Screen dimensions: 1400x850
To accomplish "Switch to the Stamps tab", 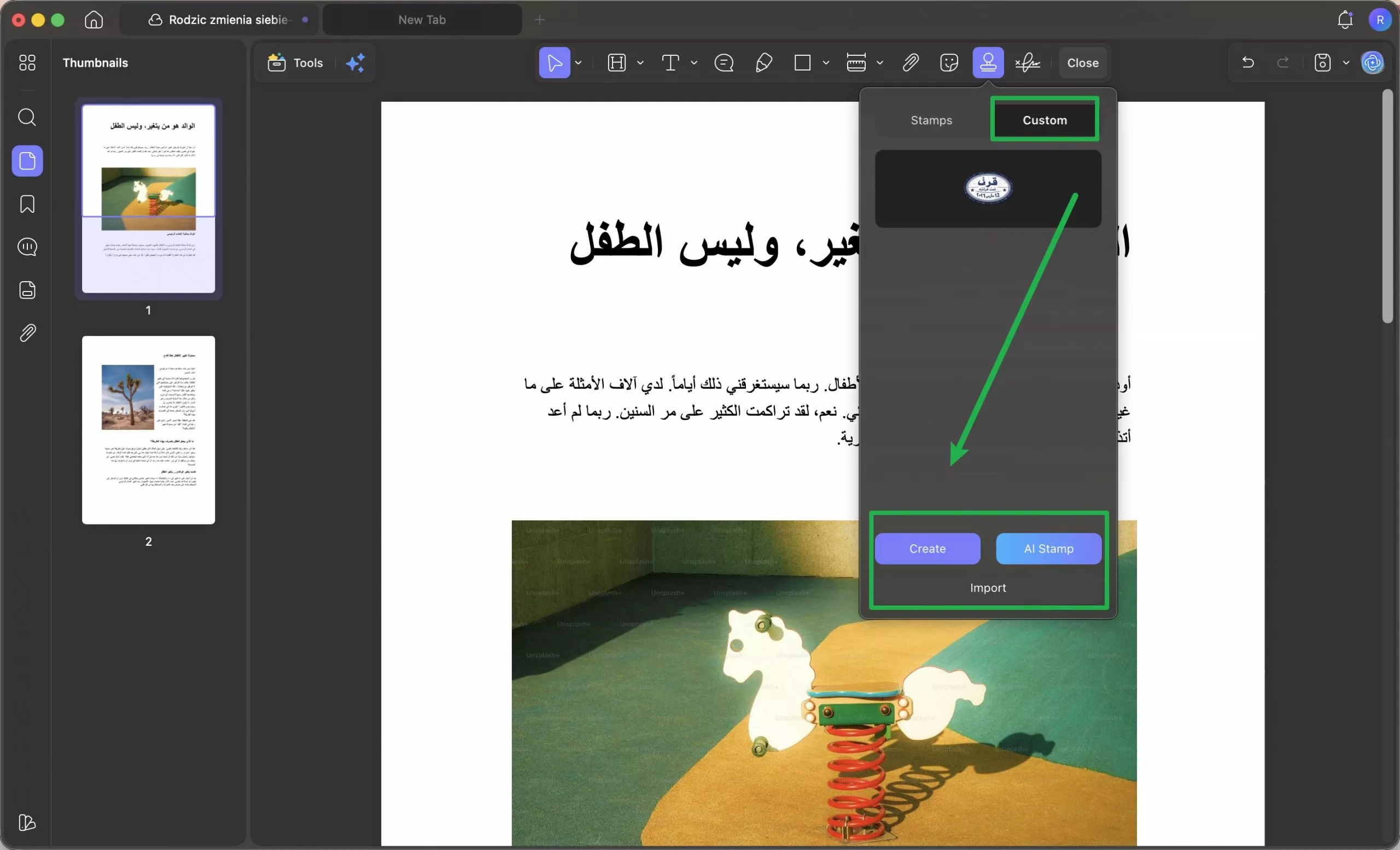I will pos(931,120).
